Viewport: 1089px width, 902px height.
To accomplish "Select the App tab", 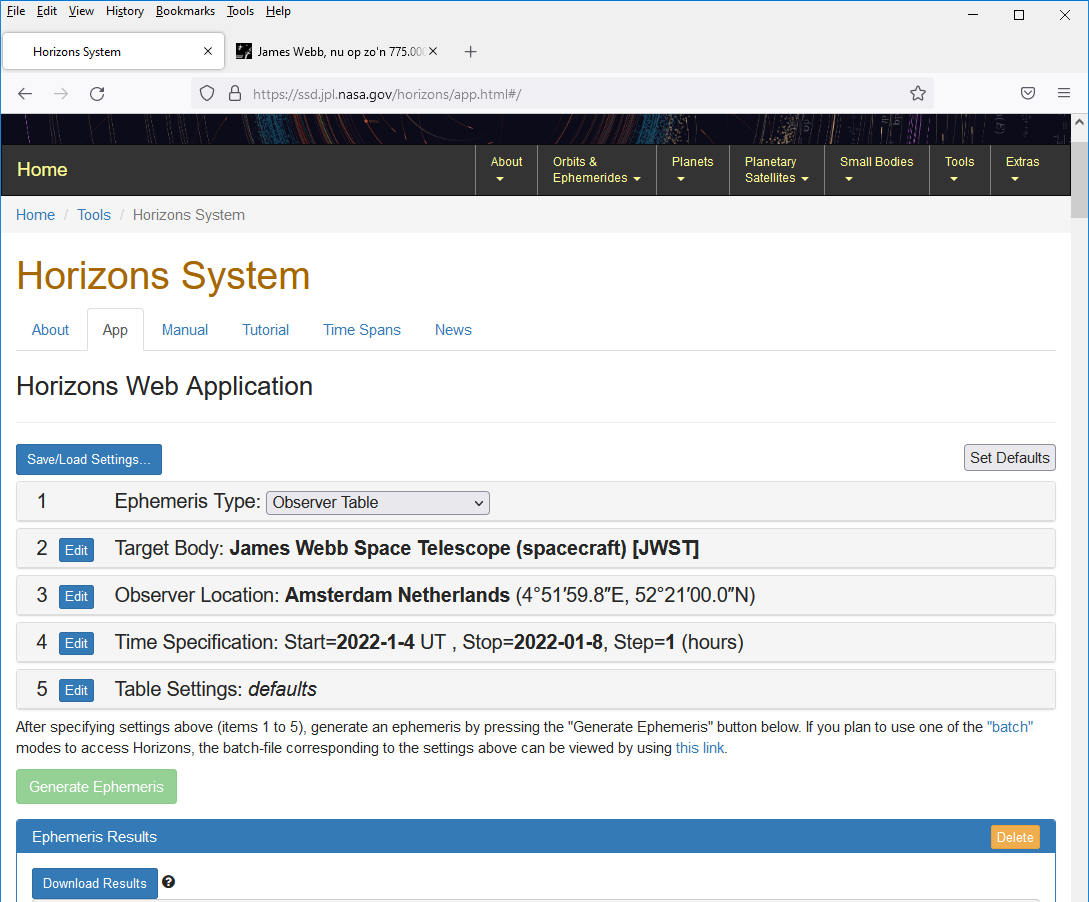I will pos(115,330).
